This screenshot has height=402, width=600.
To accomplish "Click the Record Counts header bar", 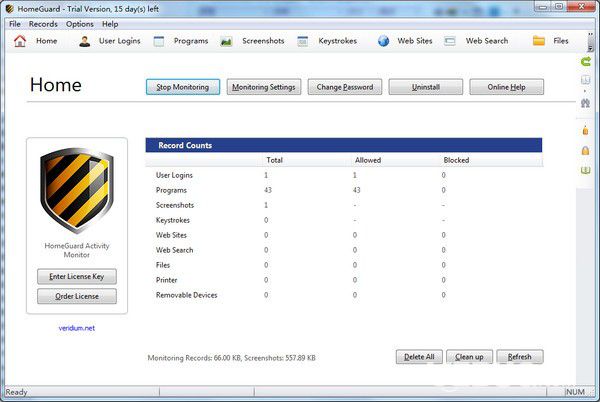I will pyautogui.click(x=344, y=145).
